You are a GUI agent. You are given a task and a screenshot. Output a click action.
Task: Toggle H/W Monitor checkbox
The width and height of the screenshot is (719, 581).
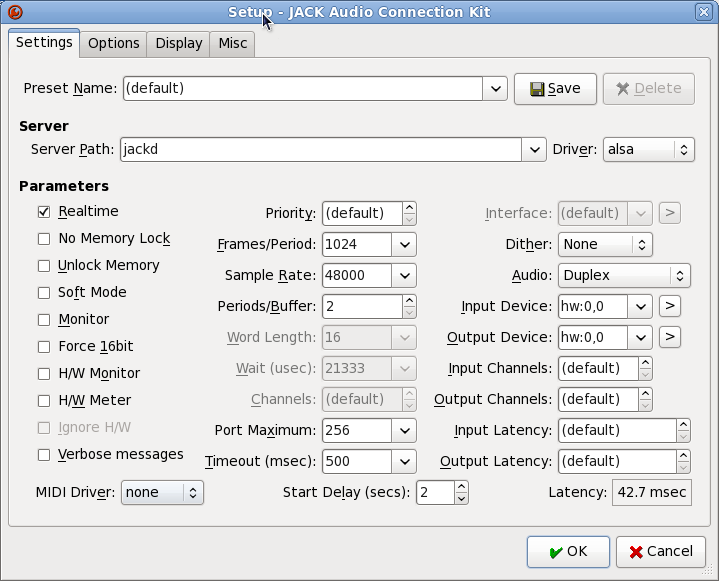pos(44,374)
